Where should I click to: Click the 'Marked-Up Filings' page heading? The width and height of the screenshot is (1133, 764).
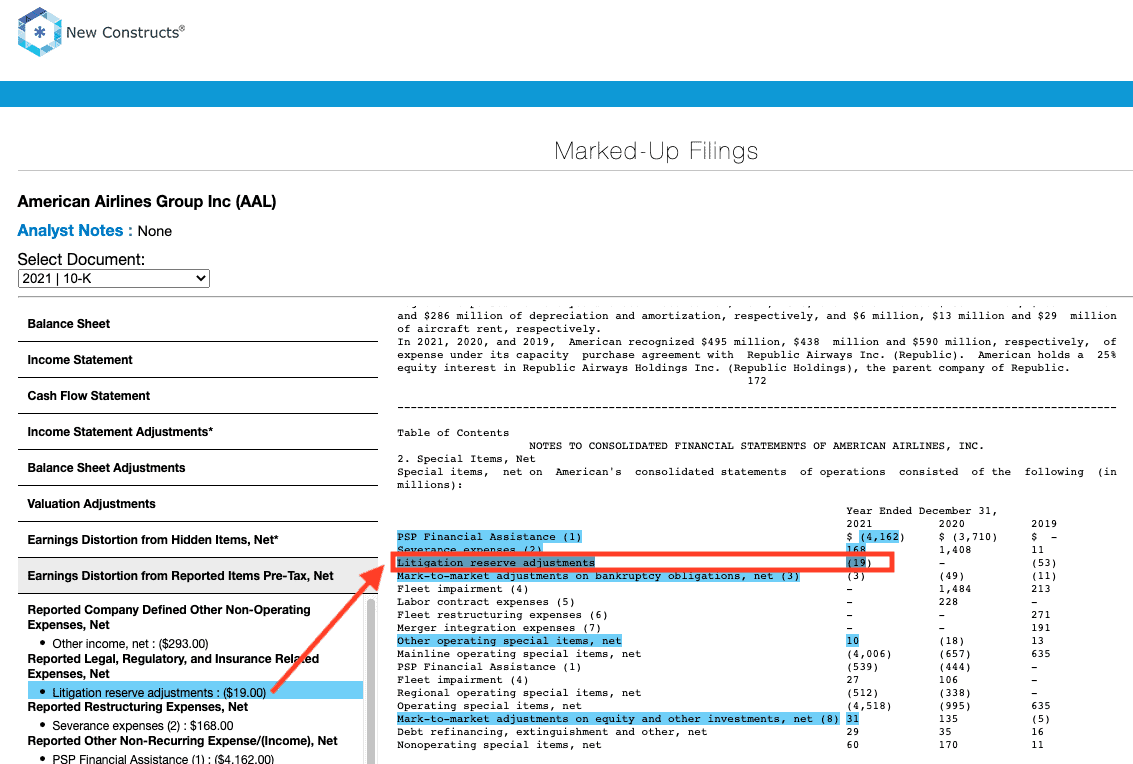pos(656,151)
